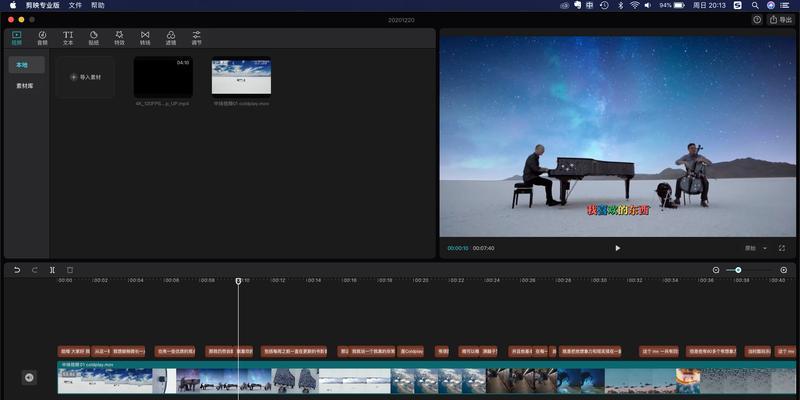Click the Siri menu bar icon
The height and width of the screenshot is (400, 800).
tap(771, 5)
